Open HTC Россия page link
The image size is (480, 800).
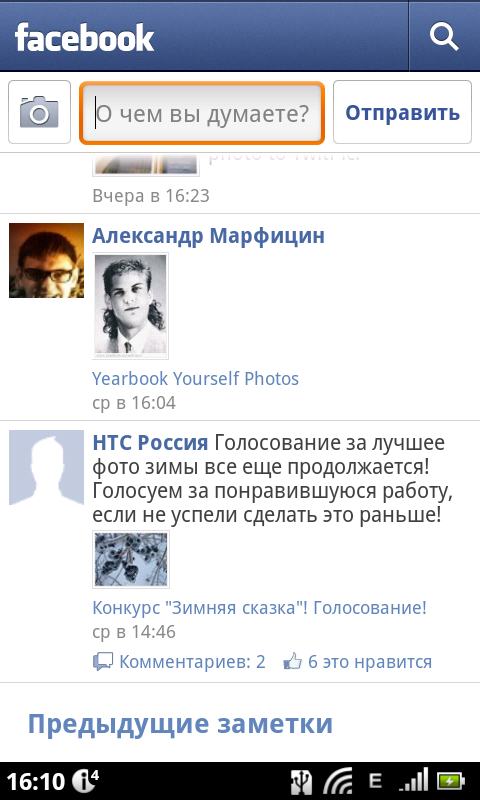point(150,443)
